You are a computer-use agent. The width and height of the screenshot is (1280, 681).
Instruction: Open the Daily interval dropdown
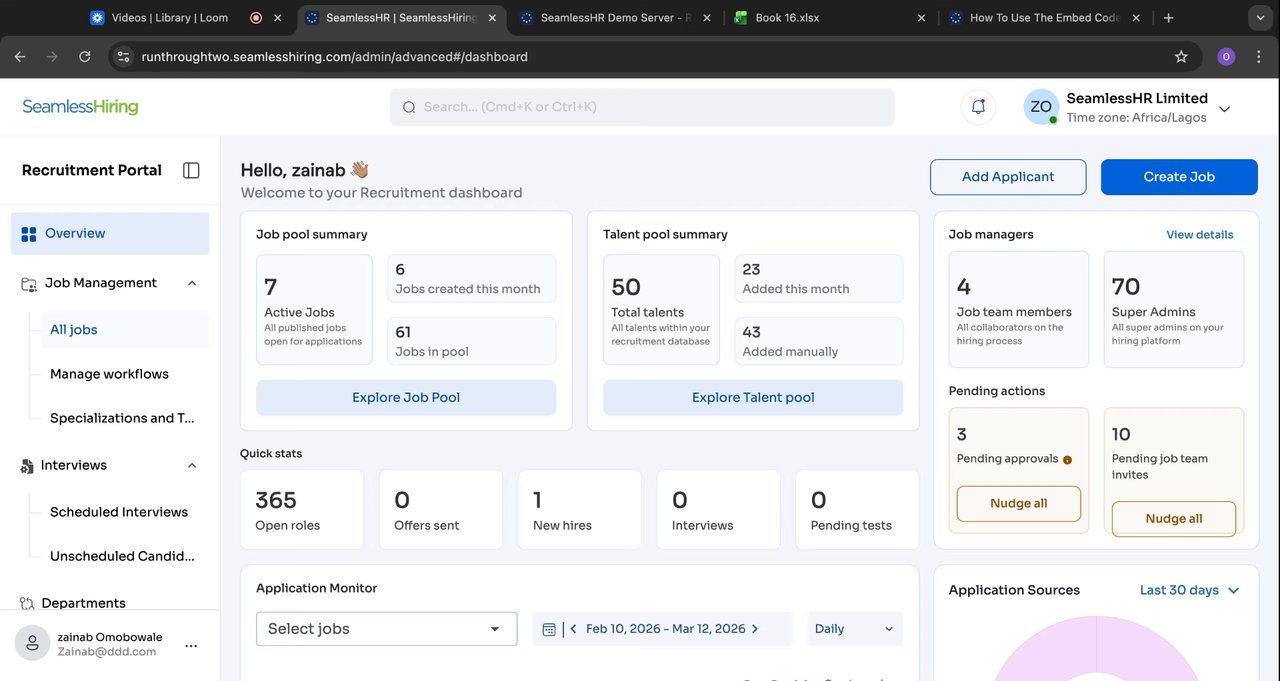pos(854,629)
